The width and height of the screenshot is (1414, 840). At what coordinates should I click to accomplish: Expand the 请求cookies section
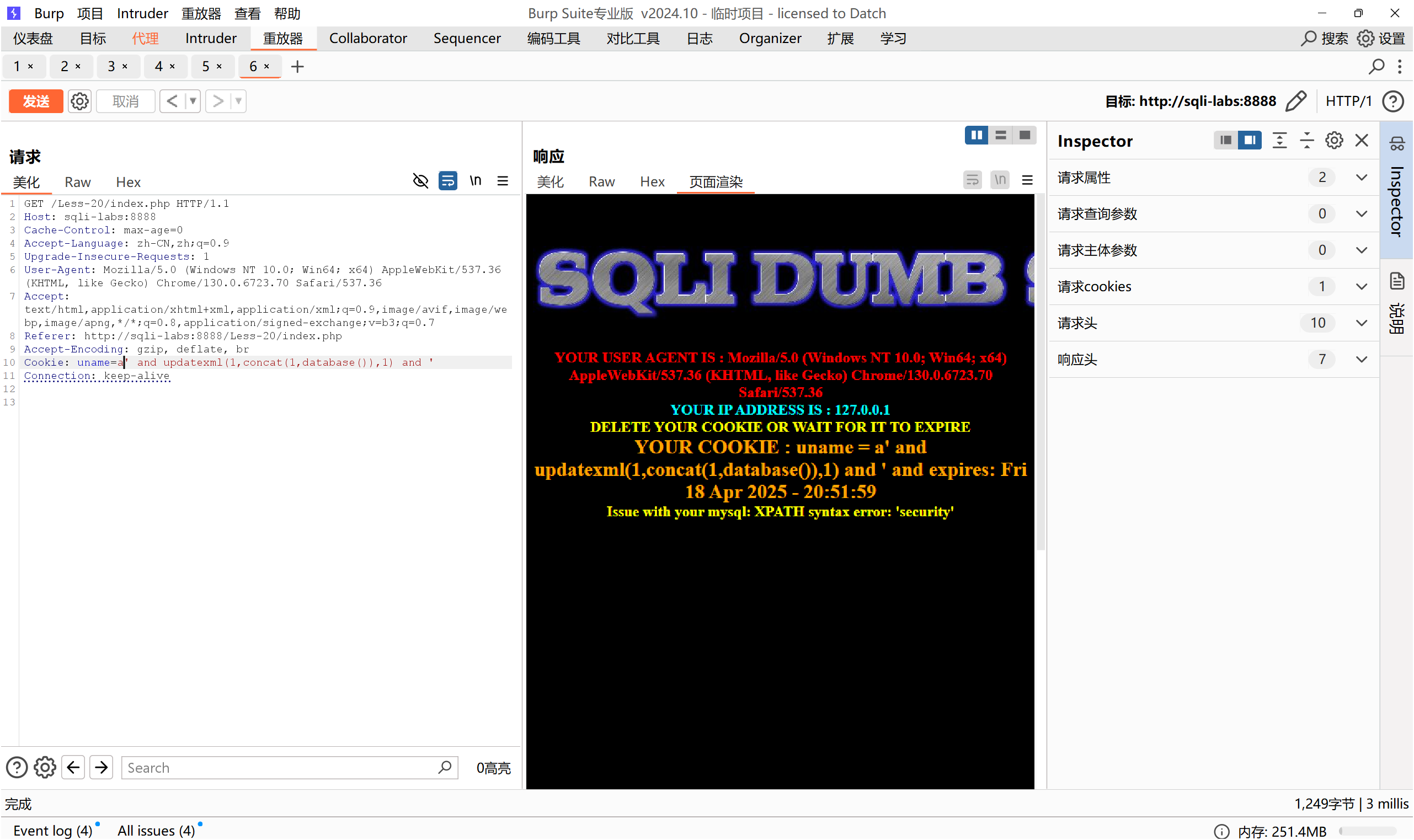coord(1362,287)
